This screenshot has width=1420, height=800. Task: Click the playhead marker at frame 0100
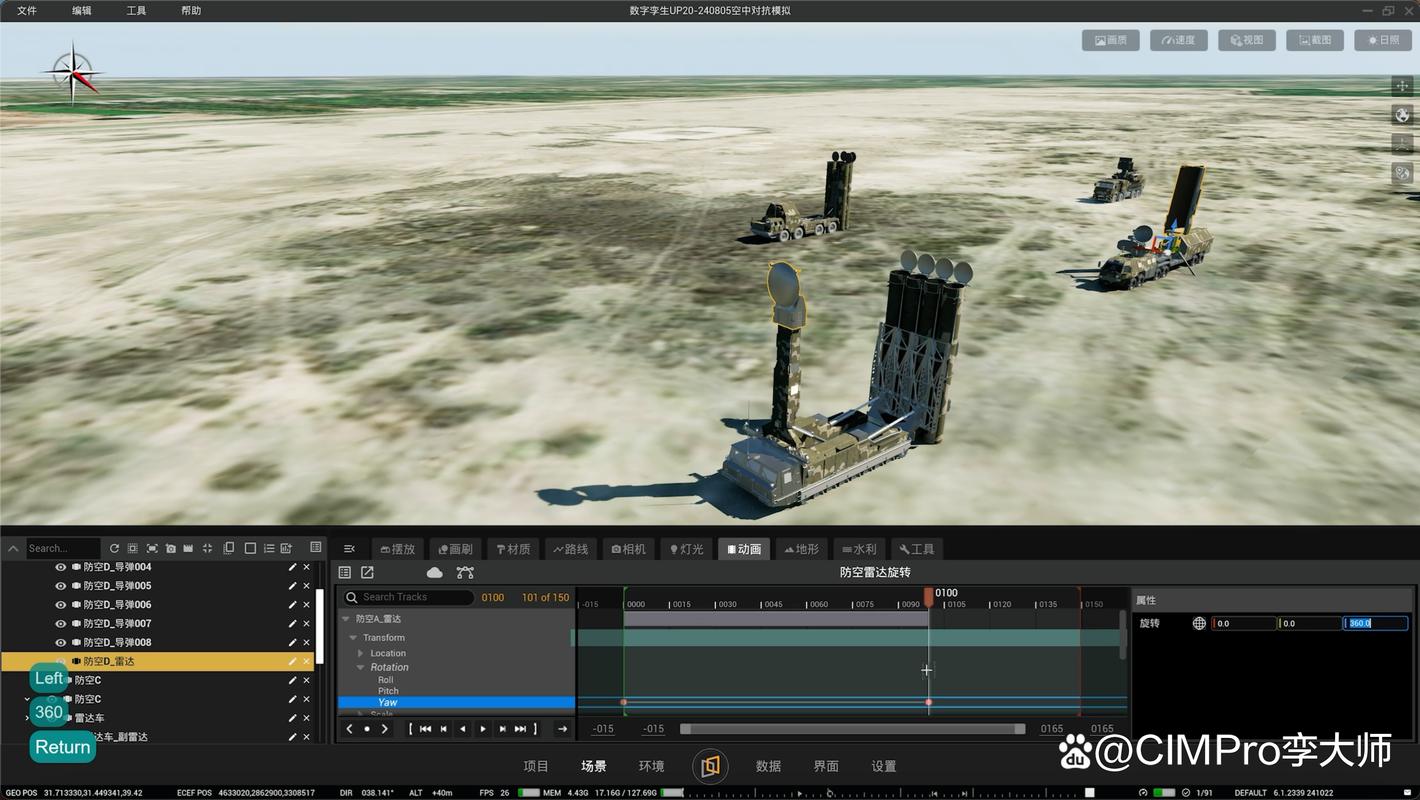pos(929,597)
